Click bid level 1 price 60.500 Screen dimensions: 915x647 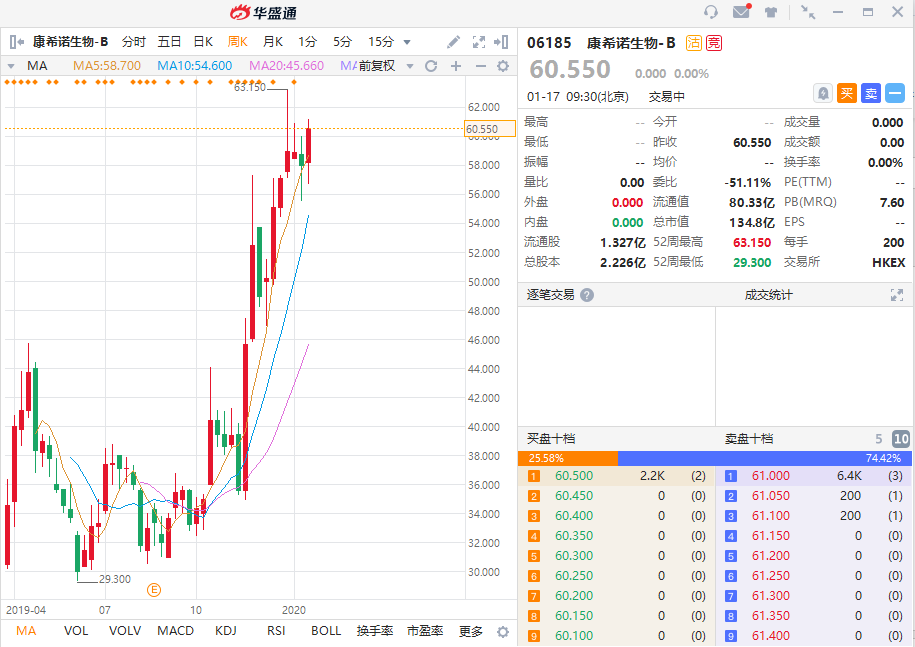(574, 476)
